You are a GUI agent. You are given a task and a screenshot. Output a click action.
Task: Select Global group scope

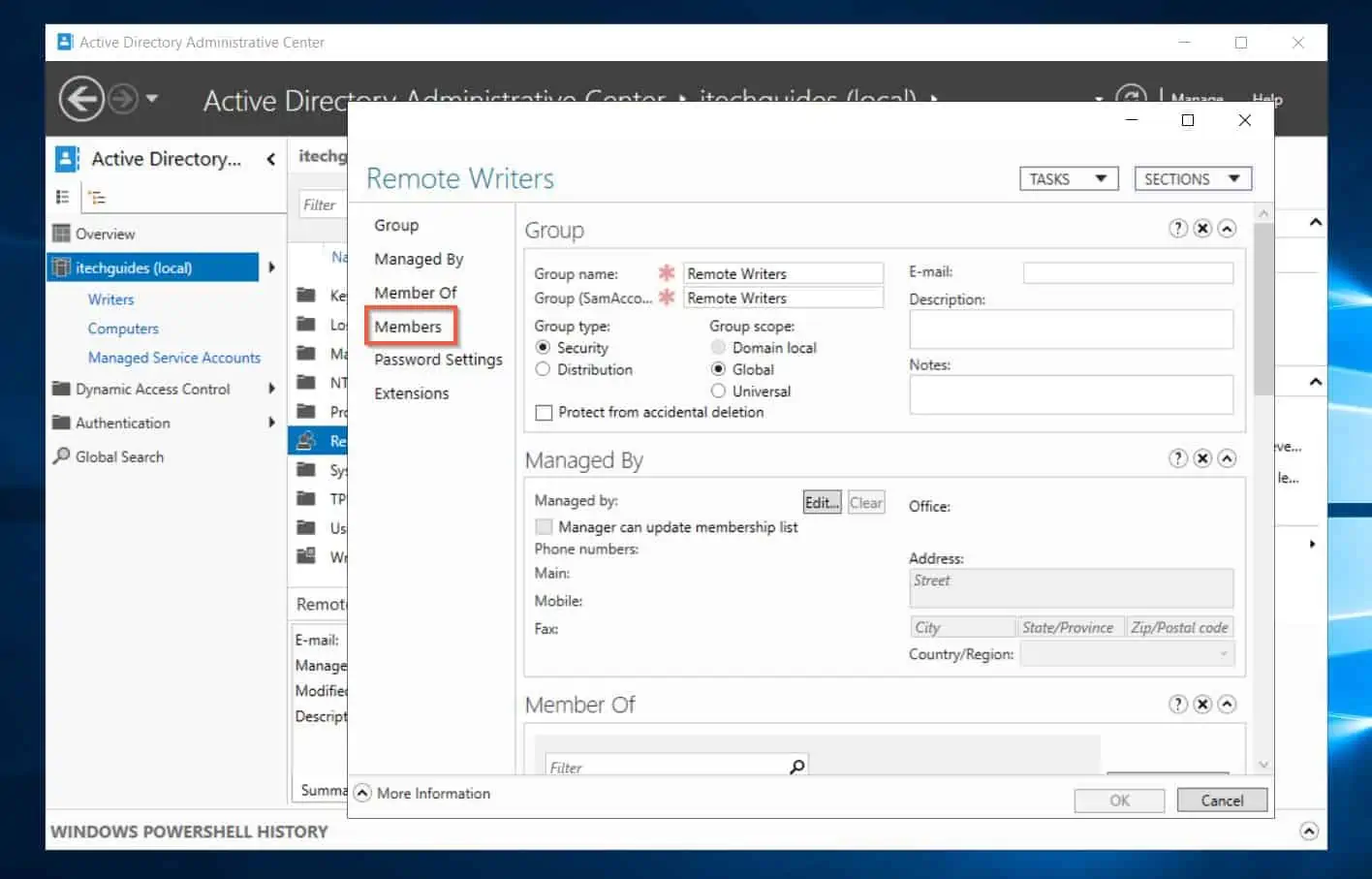click(x=718, y=369)
